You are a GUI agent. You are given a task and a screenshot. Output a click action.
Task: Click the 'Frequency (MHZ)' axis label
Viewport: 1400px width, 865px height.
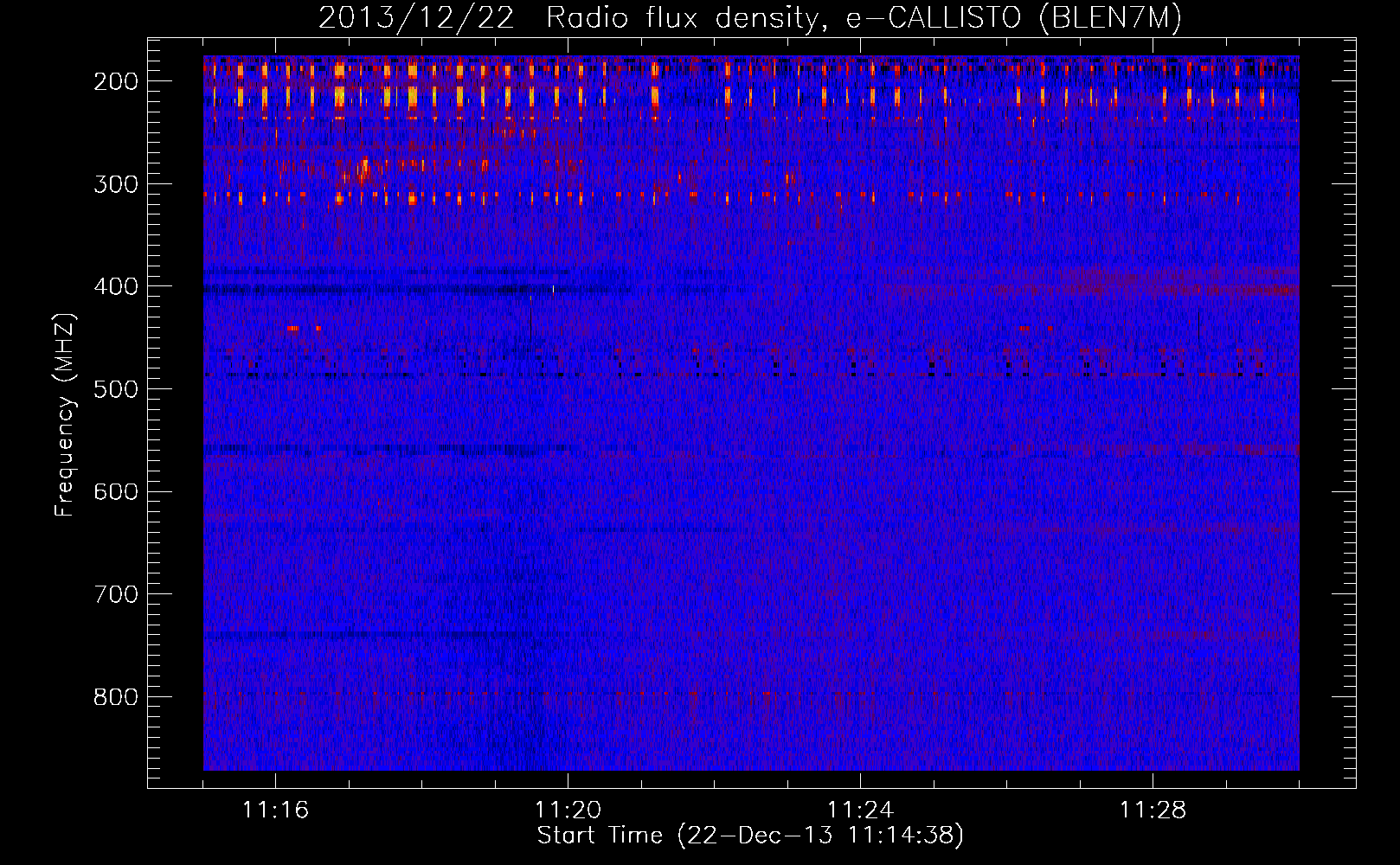[65, 414]
